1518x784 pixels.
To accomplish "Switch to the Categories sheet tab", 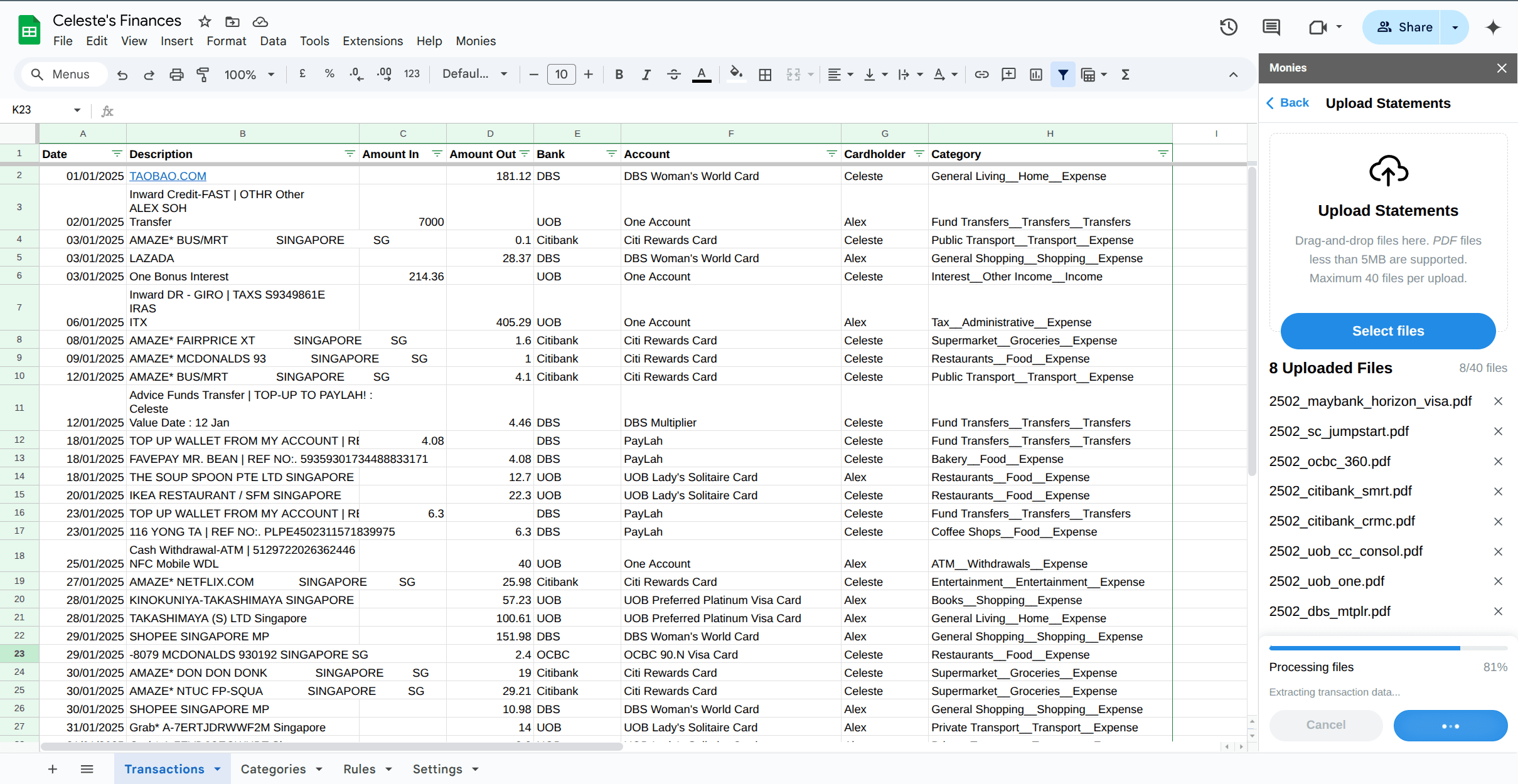I will (273, 769).
